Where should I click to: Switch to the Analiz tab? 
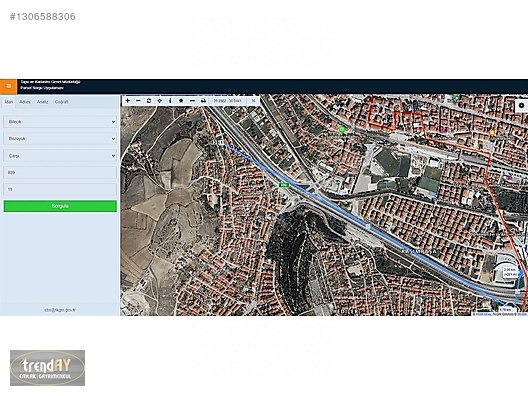point(42,102)
